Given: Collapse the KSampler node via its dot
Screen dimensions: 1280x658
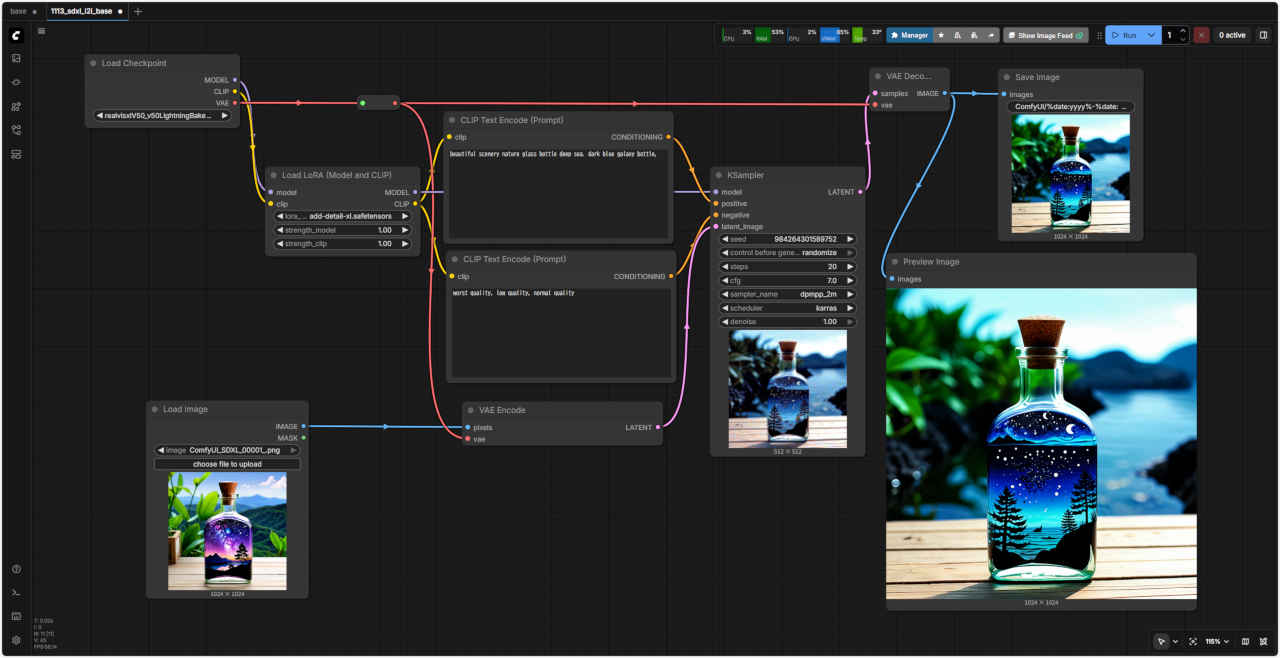Looking at the screenshot, I should (719, 175).
